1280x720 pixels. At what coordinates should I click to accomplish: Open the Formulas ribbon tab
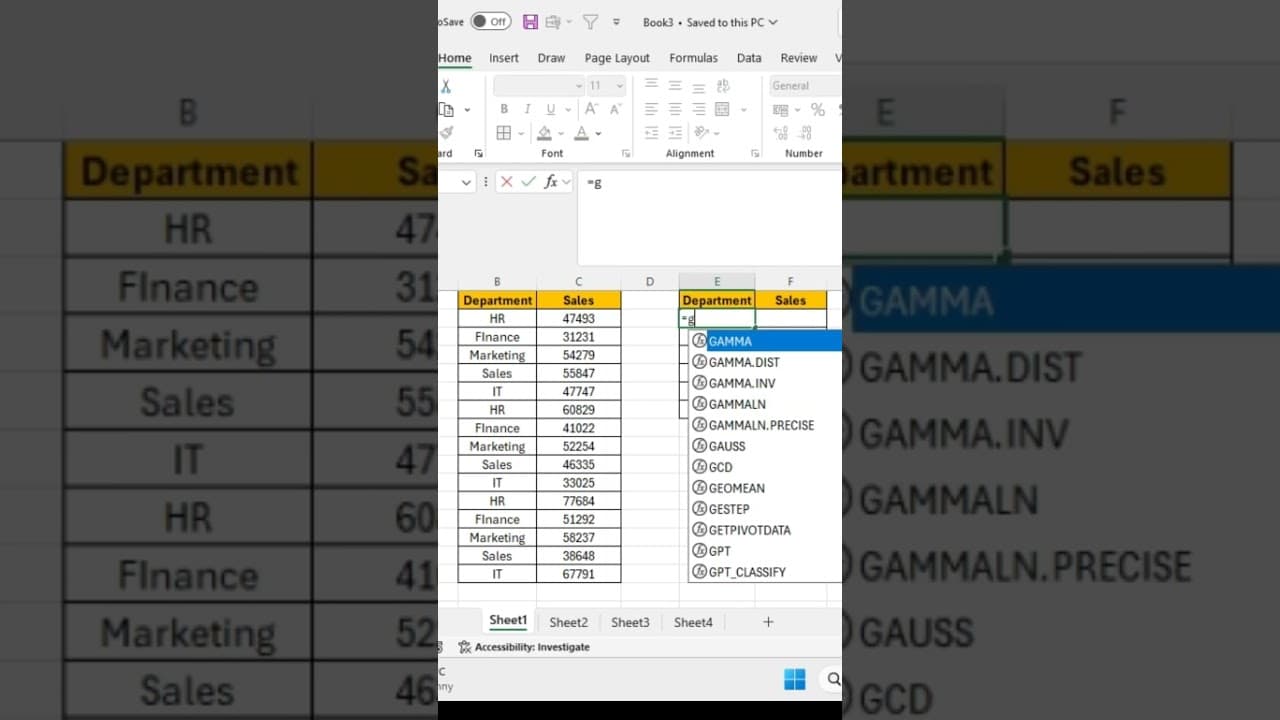pyautogui.click(x=693, y=58)
